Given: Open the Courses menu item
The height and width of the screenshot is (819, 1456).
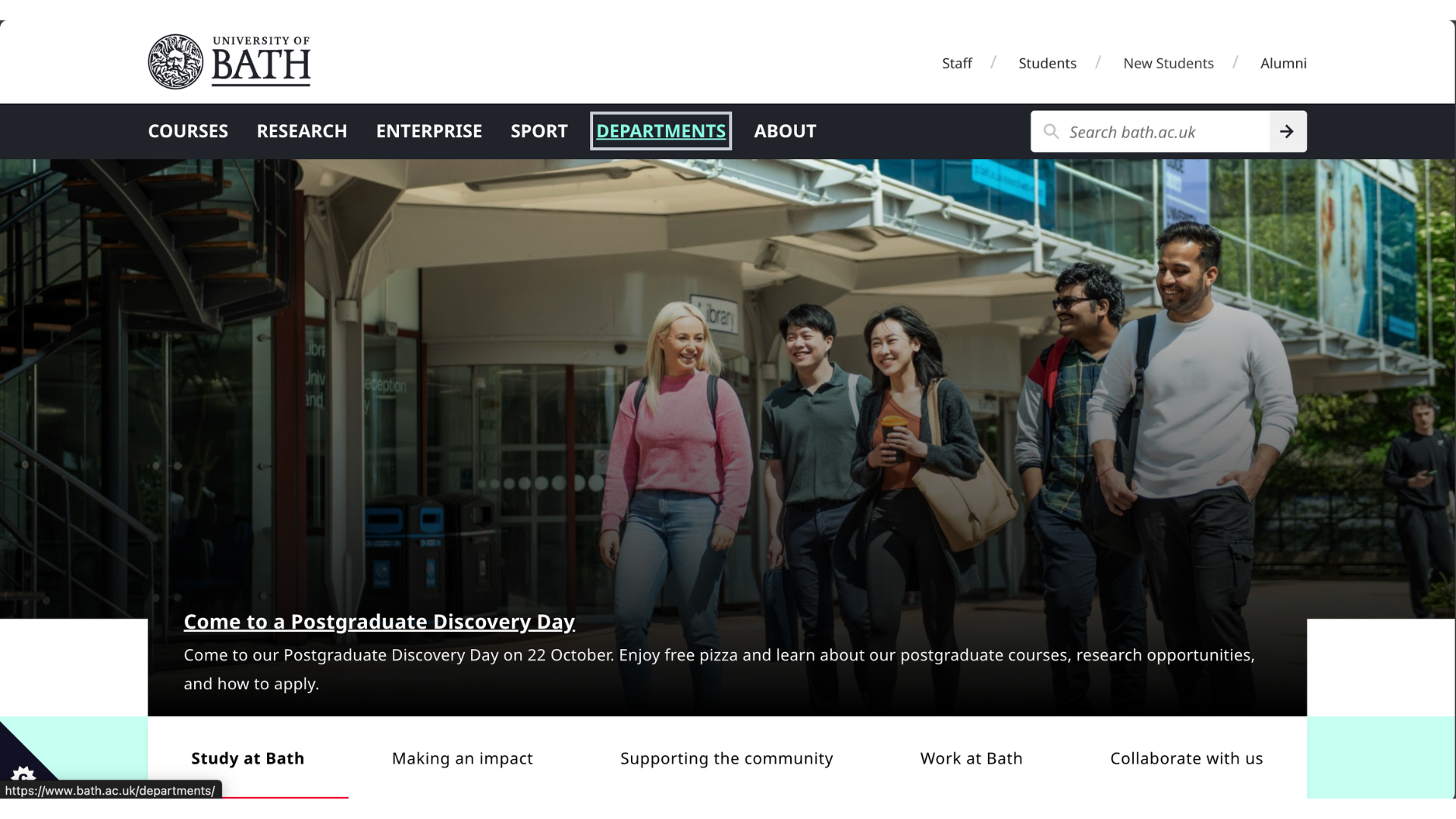Looking at the screenshot, I should (x=187, y=131).
